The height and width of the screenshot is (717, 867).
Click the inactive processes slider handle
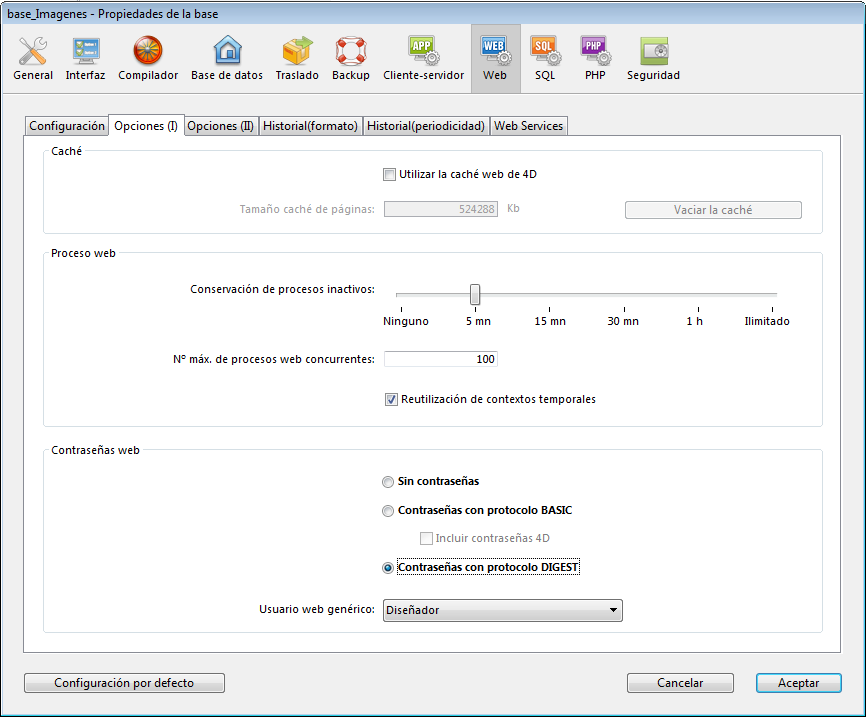pyautogui.click(x=475, y=294)
